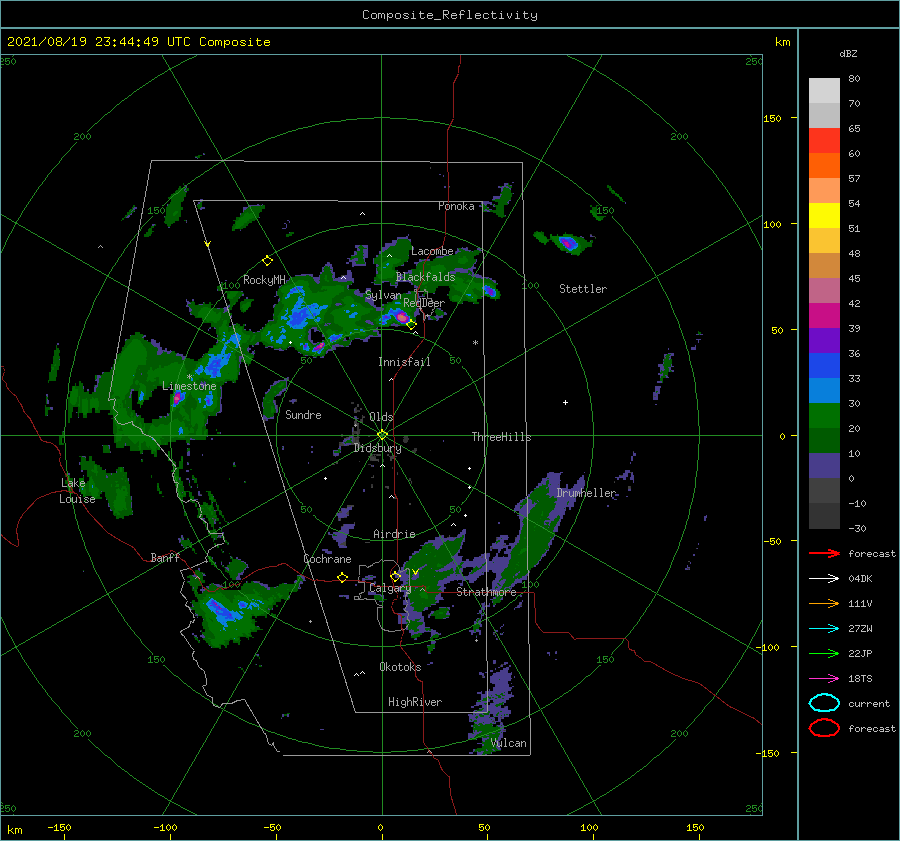Click the yellow diamond marker below Cochrane
The height and width of the screenshot is (841, 900).
[342, 577]
